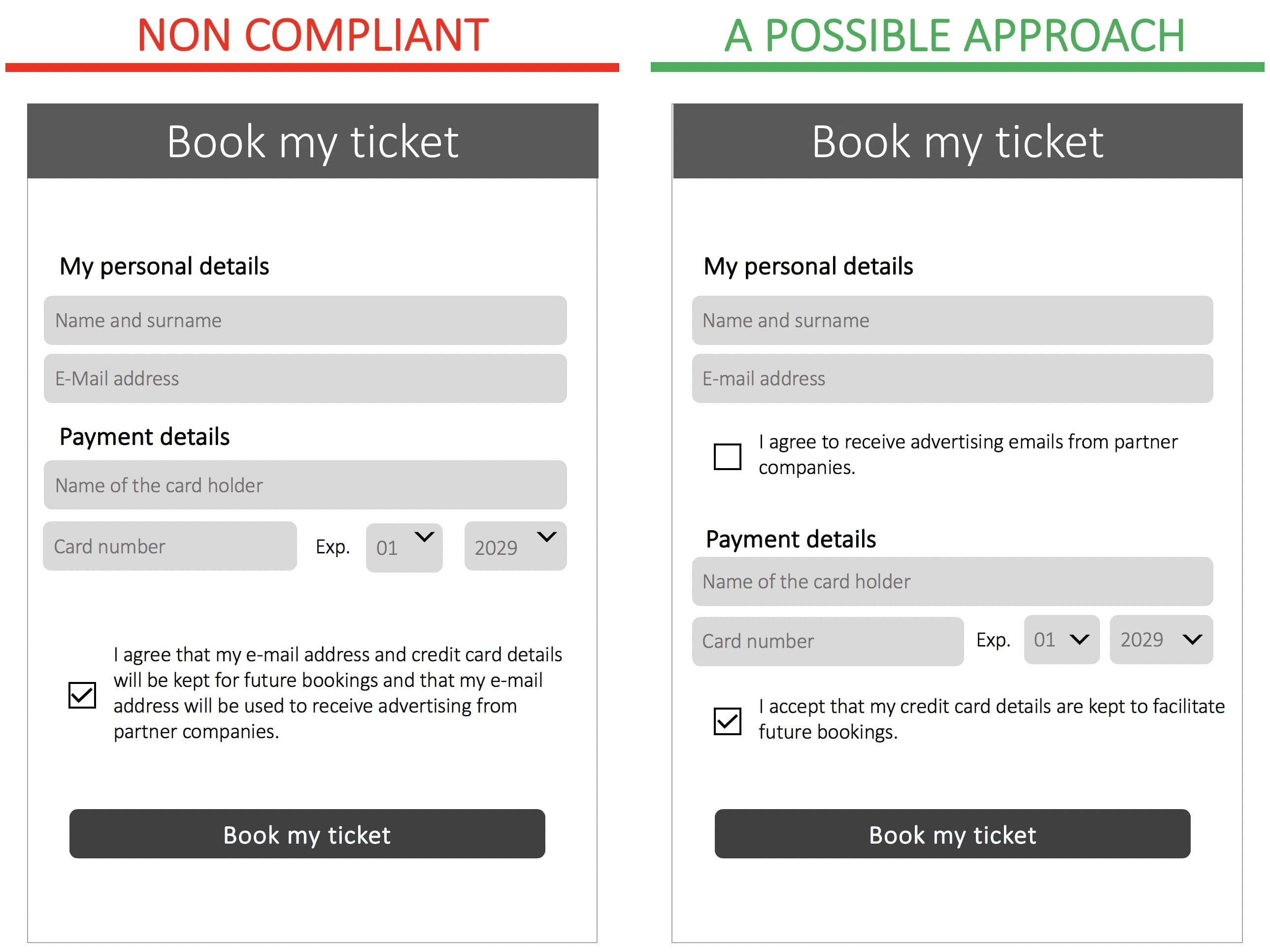
Task: Click the left form's Book my ticket button
Action: pyautogui.click(x=307, y=834)
